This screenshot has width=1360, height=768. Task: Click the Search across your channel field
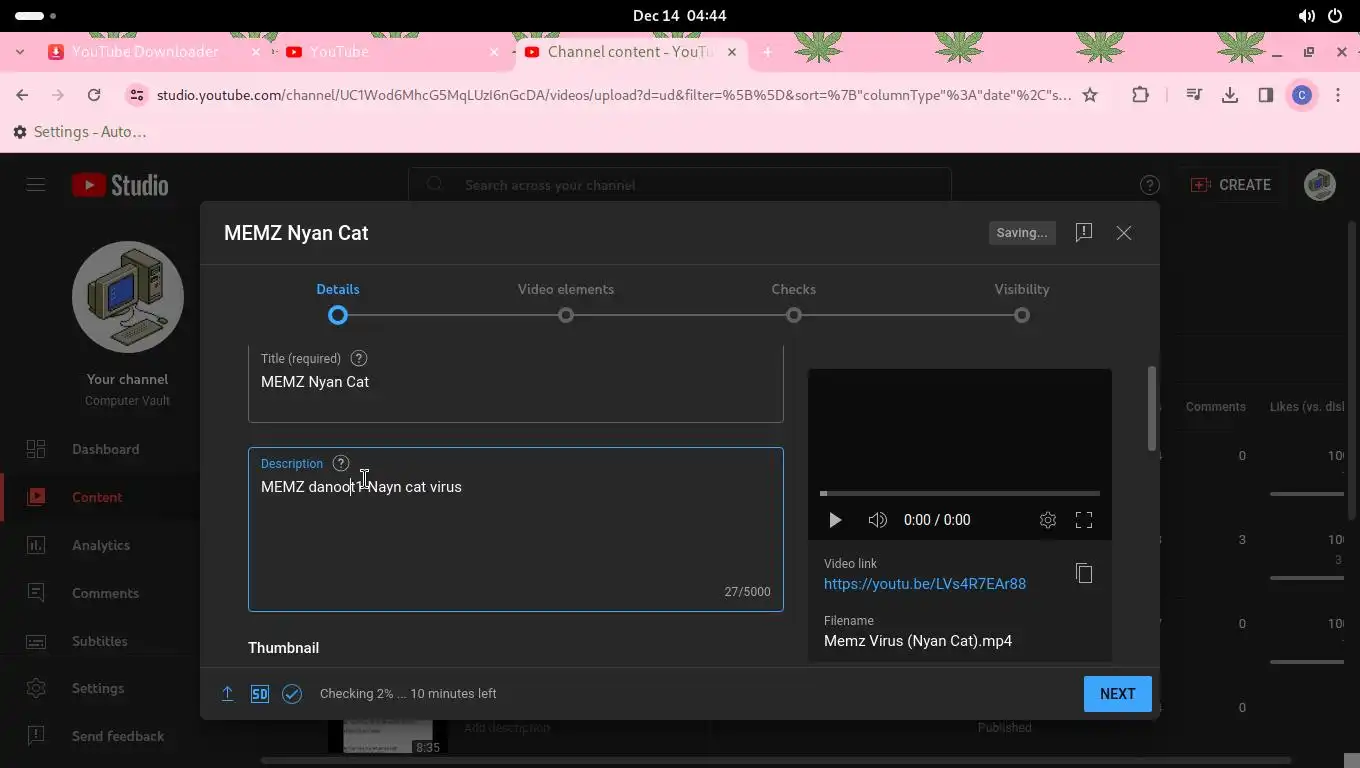pyautogui.click(x=680, y=185)
